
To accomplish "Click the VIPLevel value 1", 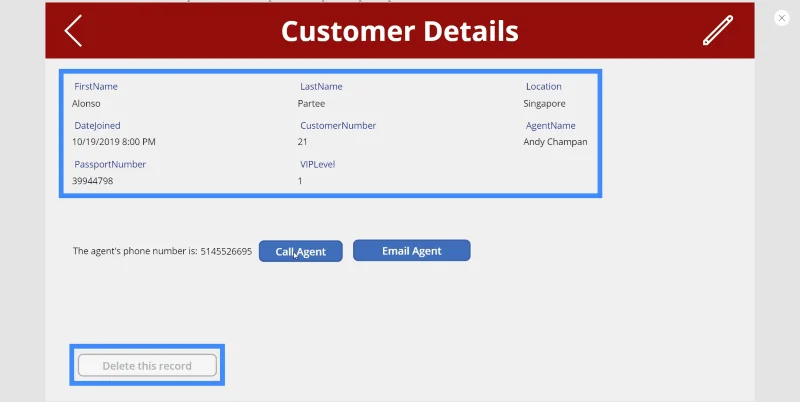I will pyautogui.click(x=300, y=181).
